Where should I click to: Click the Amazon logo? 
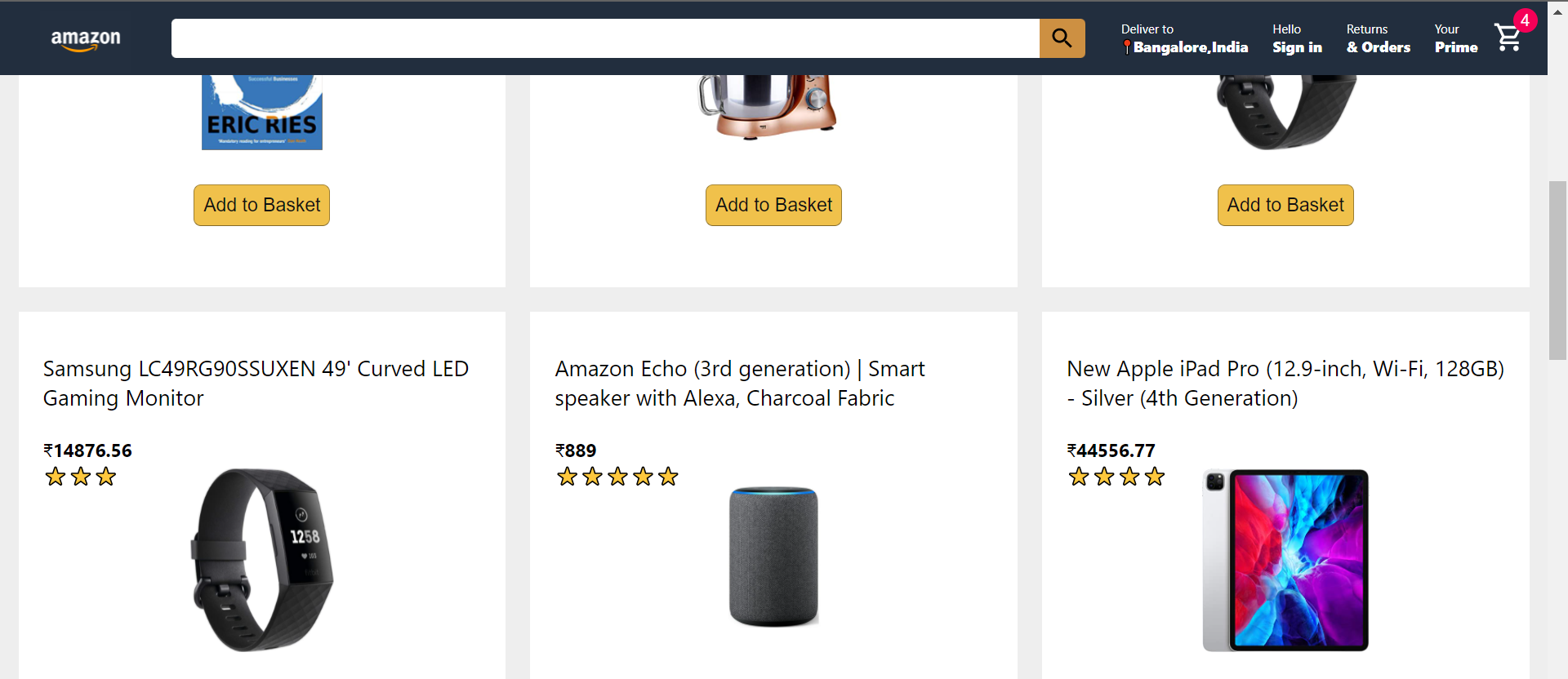(86, 38)
